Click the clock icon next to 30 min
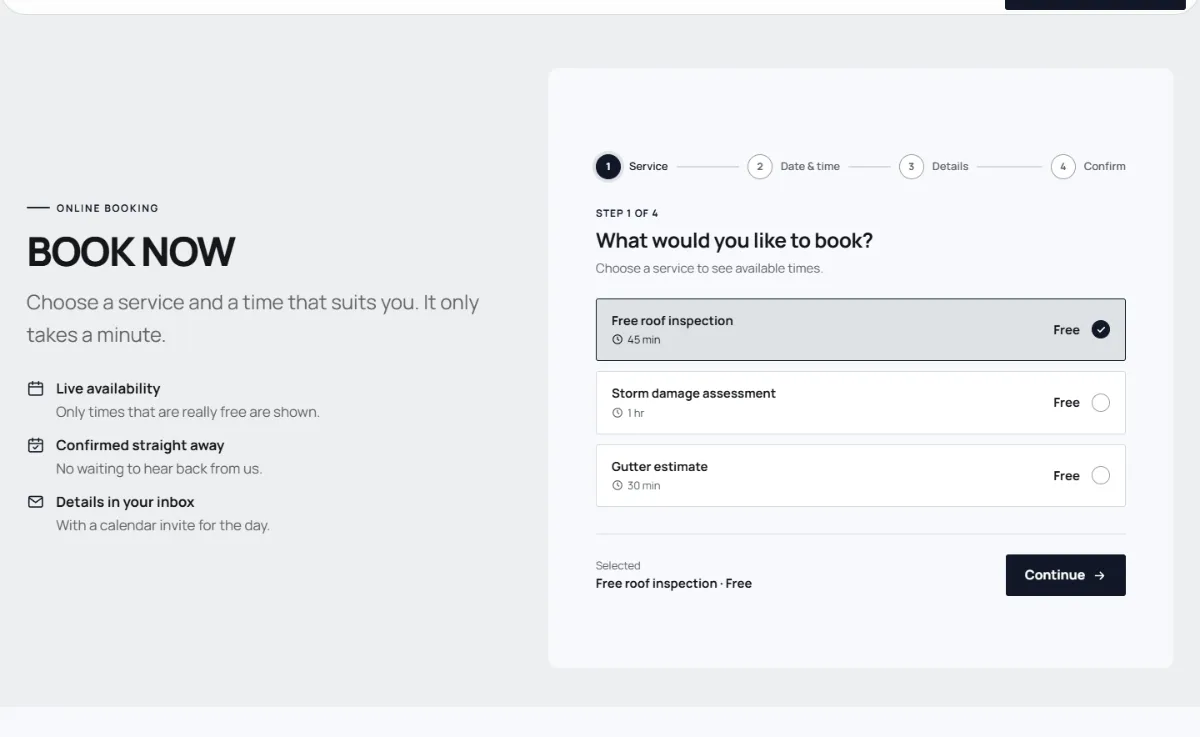The height and width of the screenshot is (737, 1200). coord(617,486)
